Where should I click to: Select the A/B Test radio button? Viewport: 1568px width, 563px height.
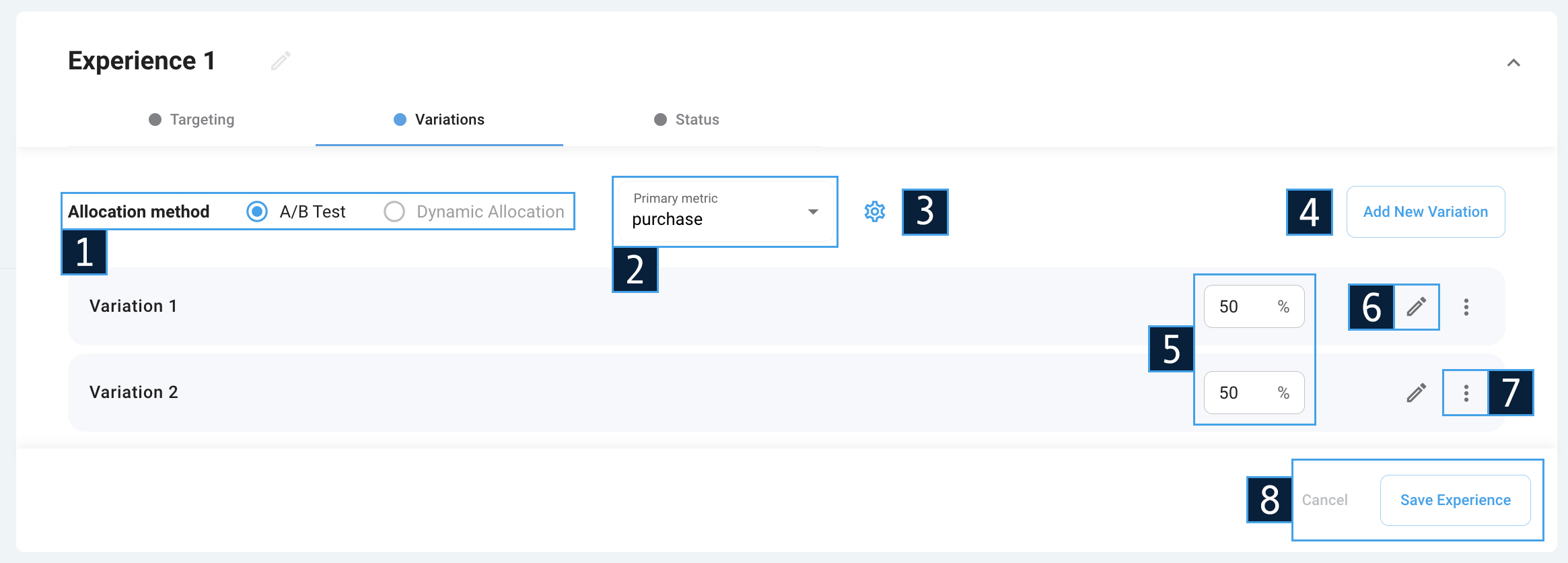(257, 211)
